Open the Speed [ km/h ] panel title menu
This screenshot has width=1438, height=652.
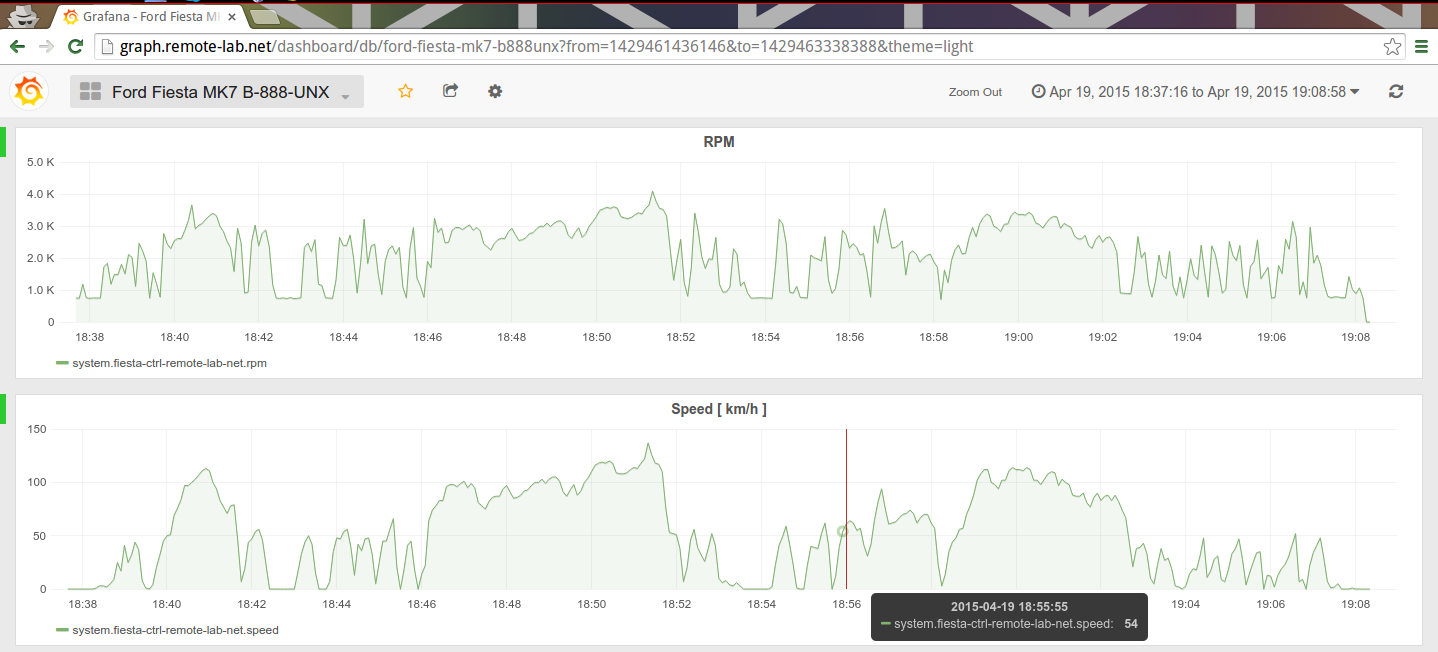pyautogui.click(x=719, y=409)
